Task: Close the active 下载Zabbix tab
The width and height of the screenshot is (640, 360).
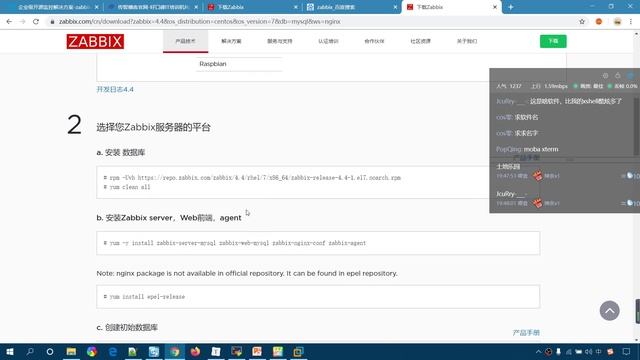Action: [x=495, y=7]
